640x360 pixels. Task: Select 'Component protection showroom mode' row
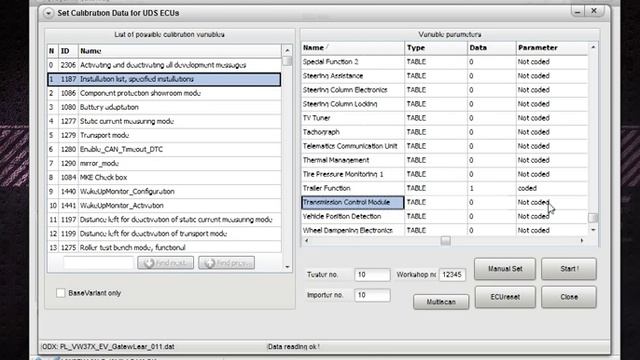click(164, 93)
